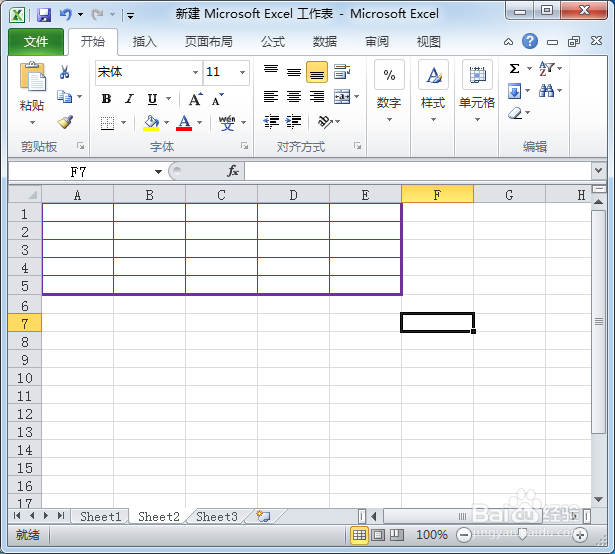Screen dimensions: 615x554
Task: Click increase indent icon
Action: 293,122
